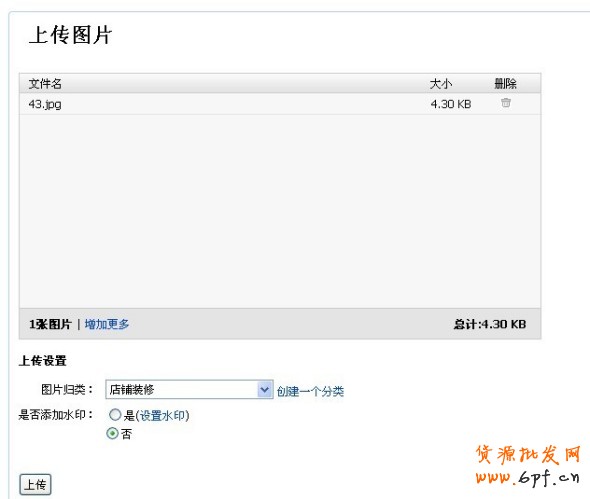Click the www.6pf.cn watermark text

pyautogui.click(x=528, y=478)
